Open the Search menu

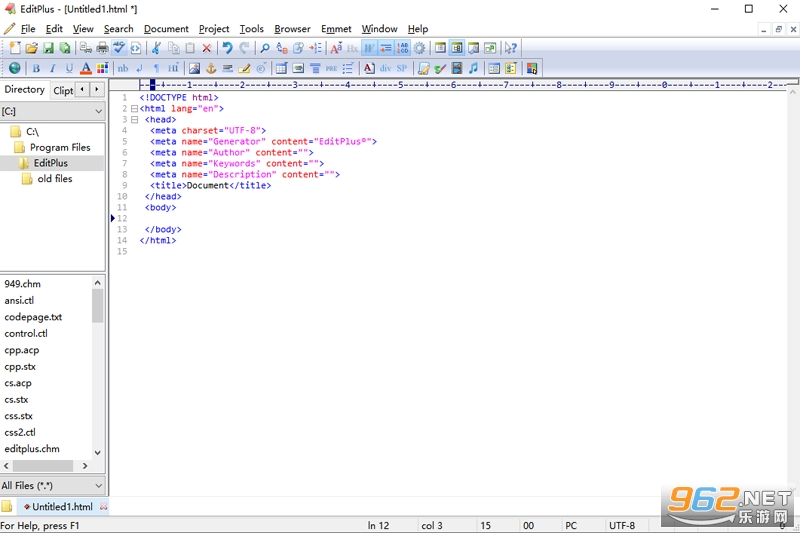pyautogui.click(x=118, y=29)
